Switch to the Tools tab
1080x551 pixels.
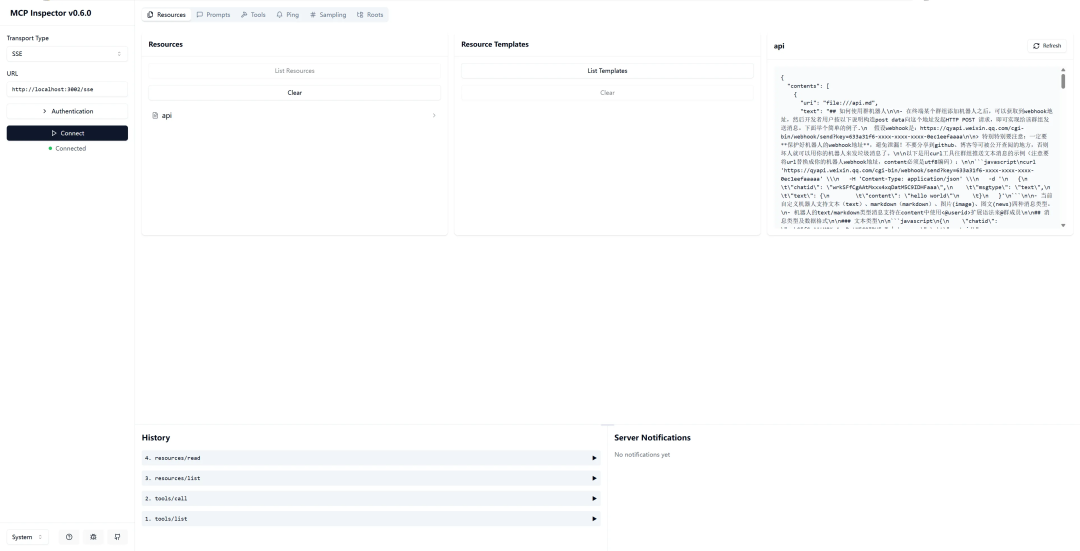point(253,14)
